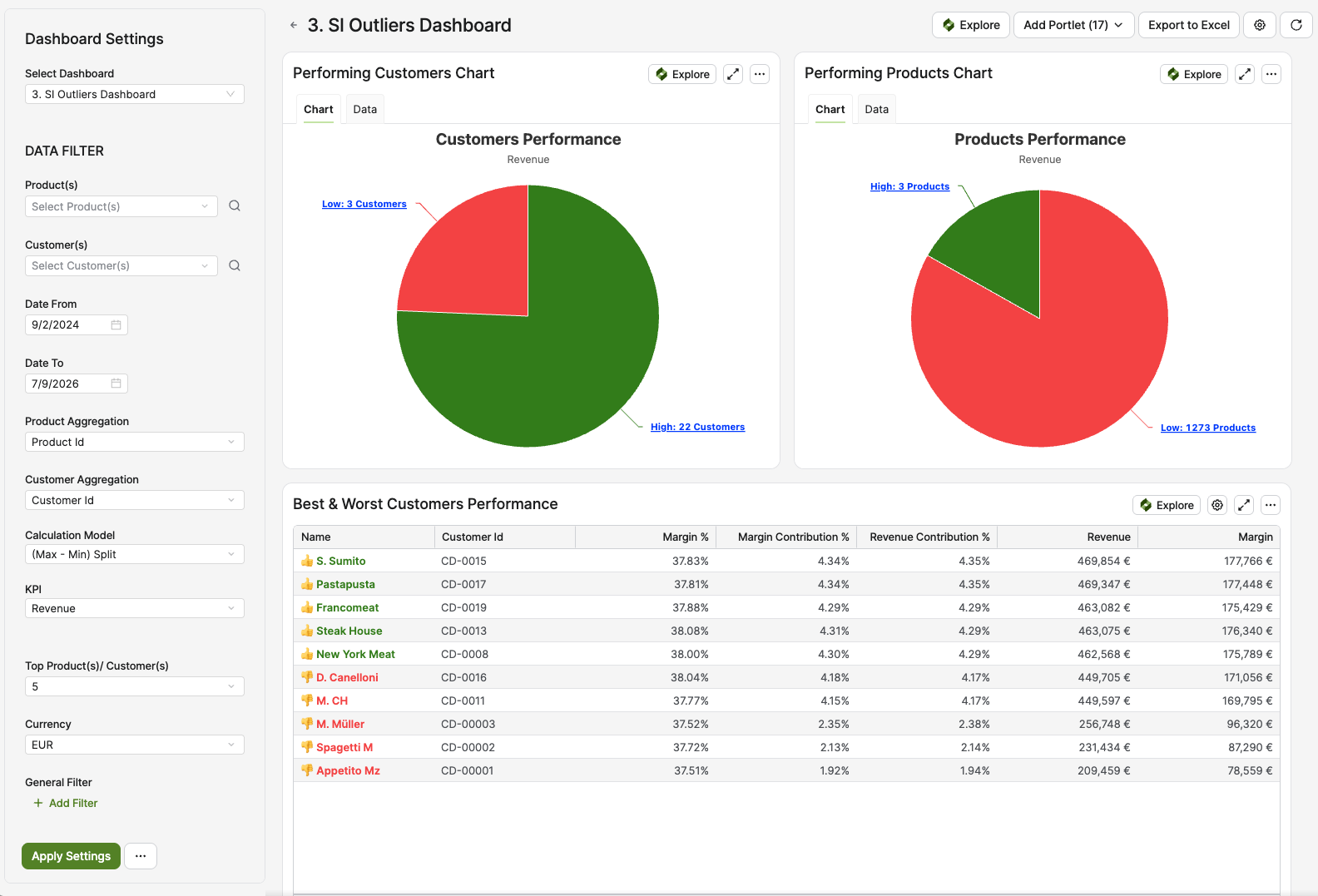Switch to Data tab in Performing Products Chart

(876, 109)
